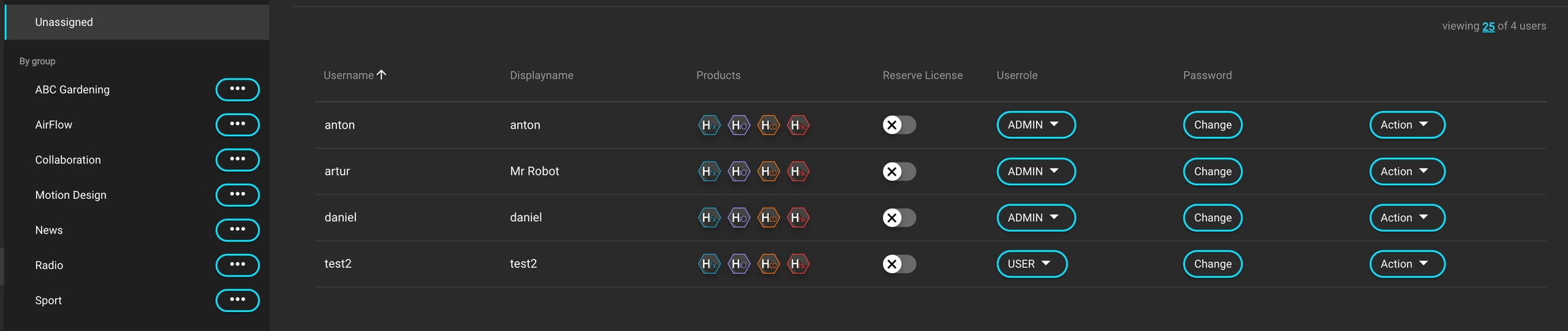Turn on Reserve License for test2
The height and width of the screenshot is (331, 1568).
pyautogui.click(x=898, y=264)
